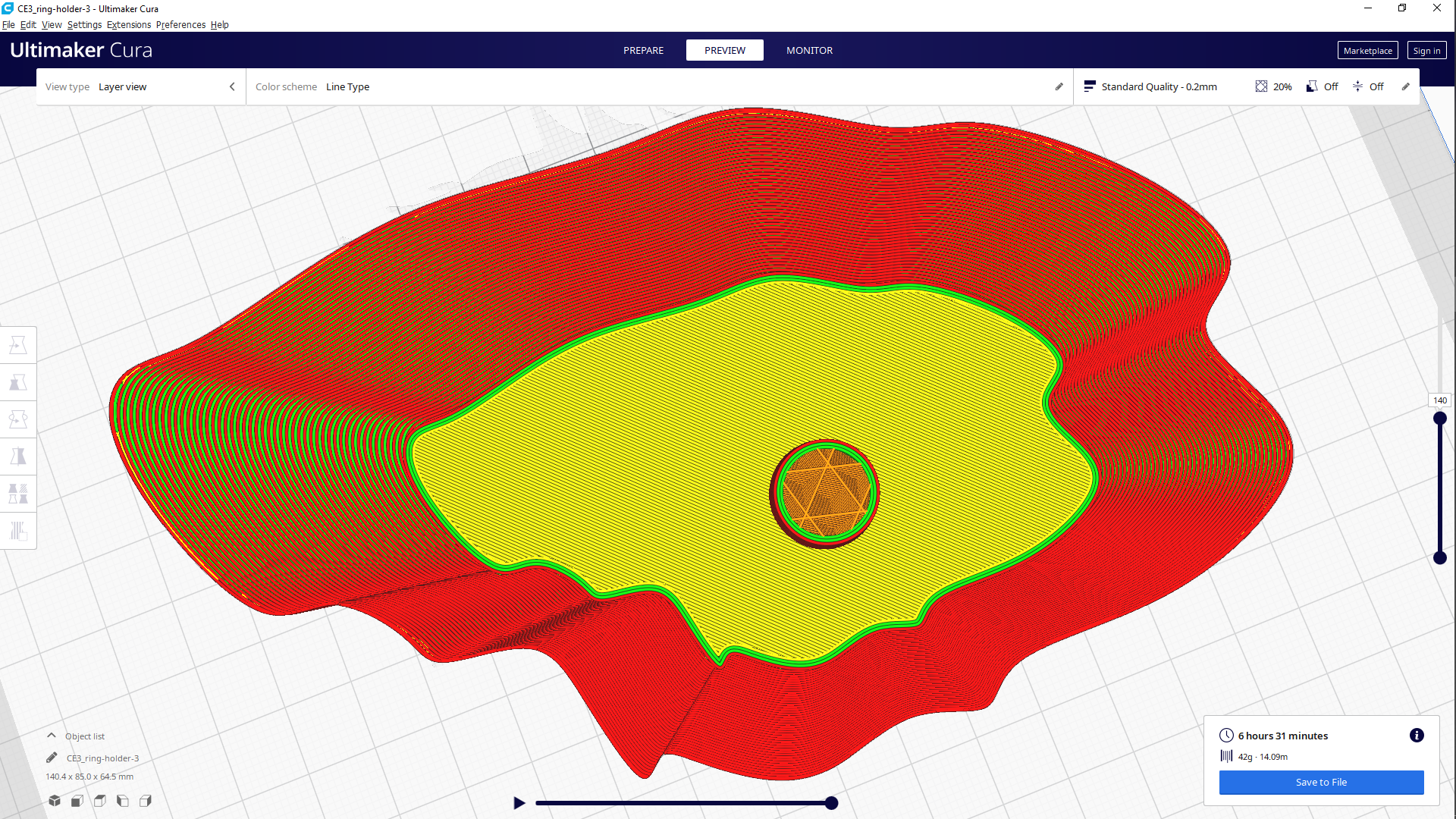Collapse the Object list
1456x819 pixels.
pos(52,736)
